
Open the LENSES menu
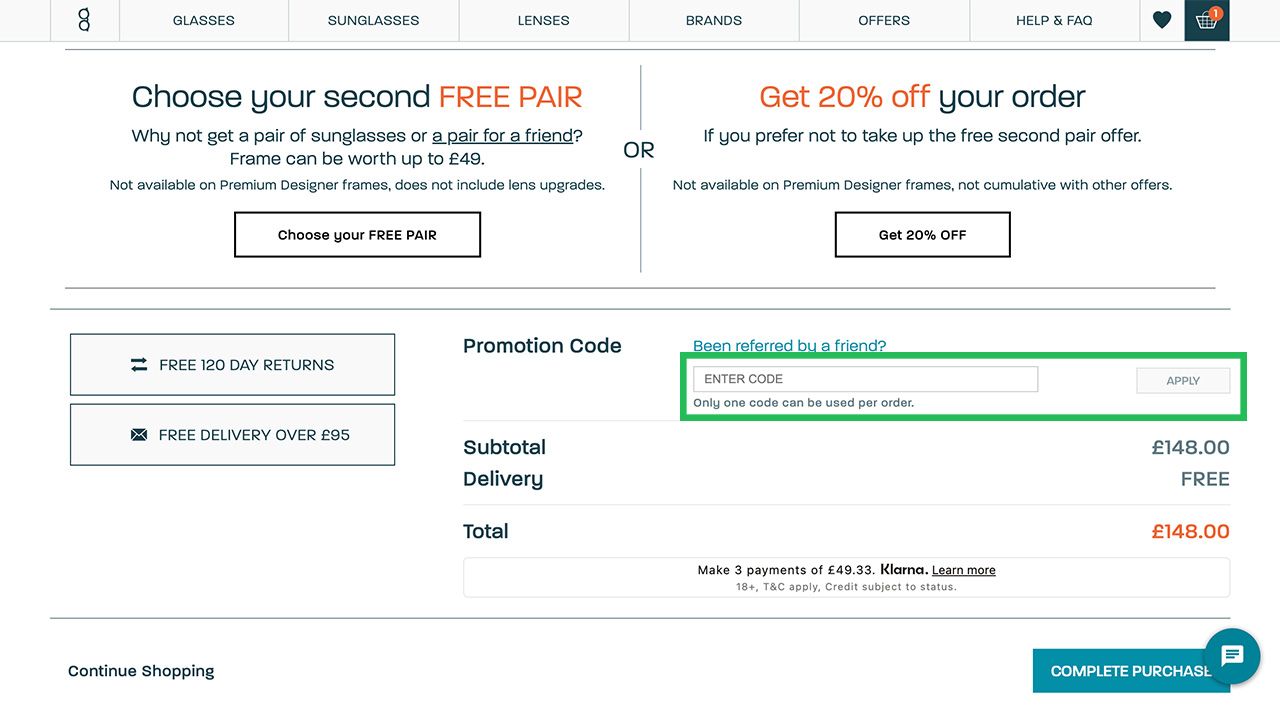pyautogui.click(x=543, y=20)
